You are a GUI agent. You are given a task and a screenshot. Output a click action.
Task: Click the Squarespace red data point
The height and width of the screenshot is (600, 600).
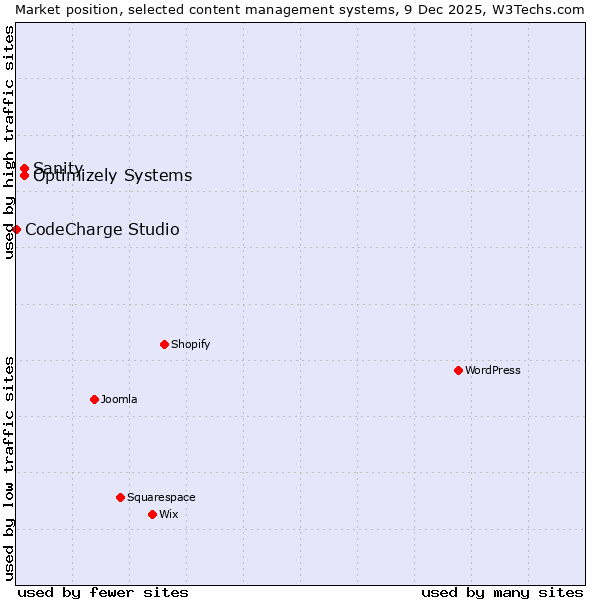121,497
